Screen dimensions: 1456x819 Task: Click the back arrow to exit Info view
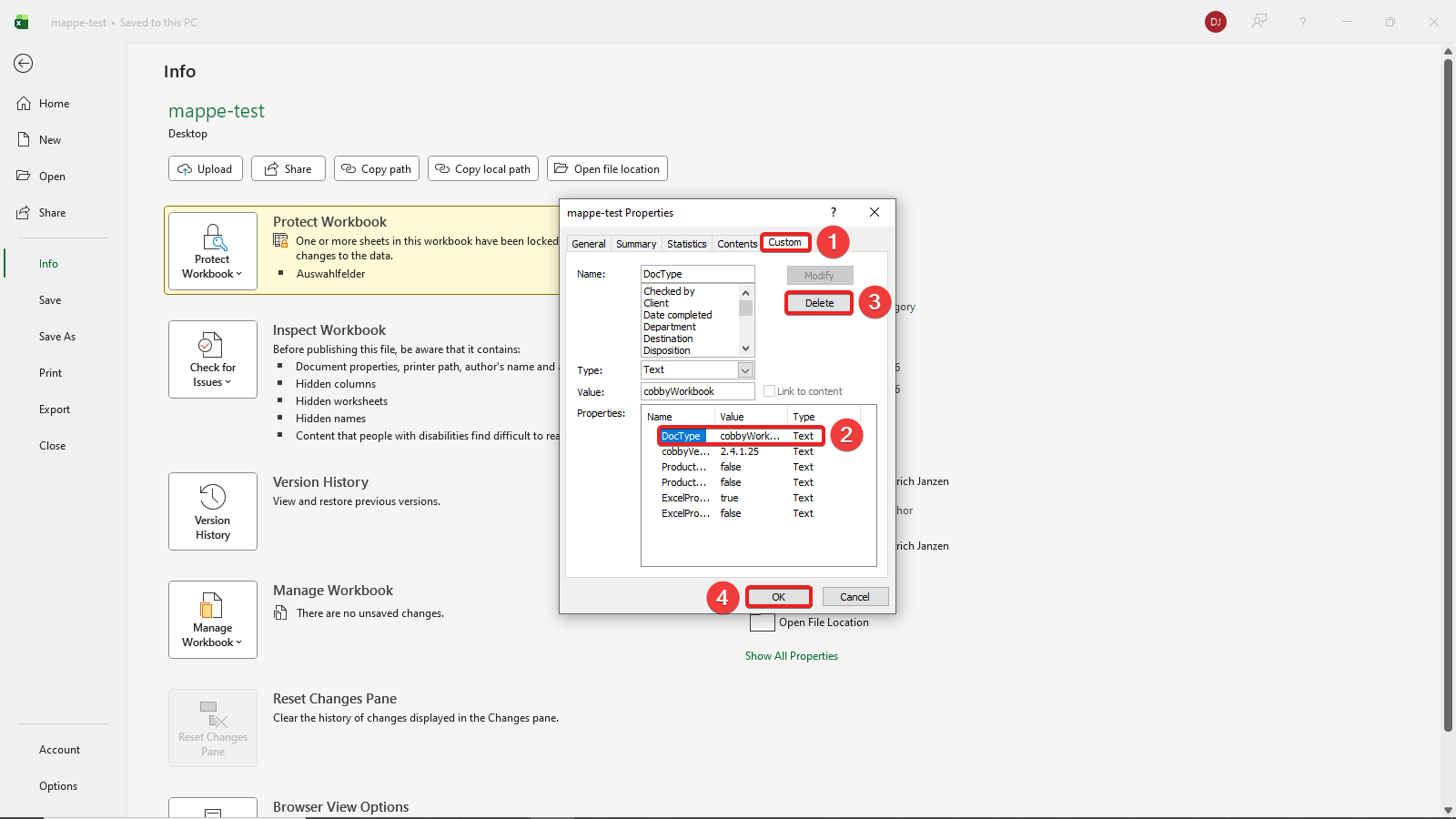pyautogui.click(x=23, y=64)
